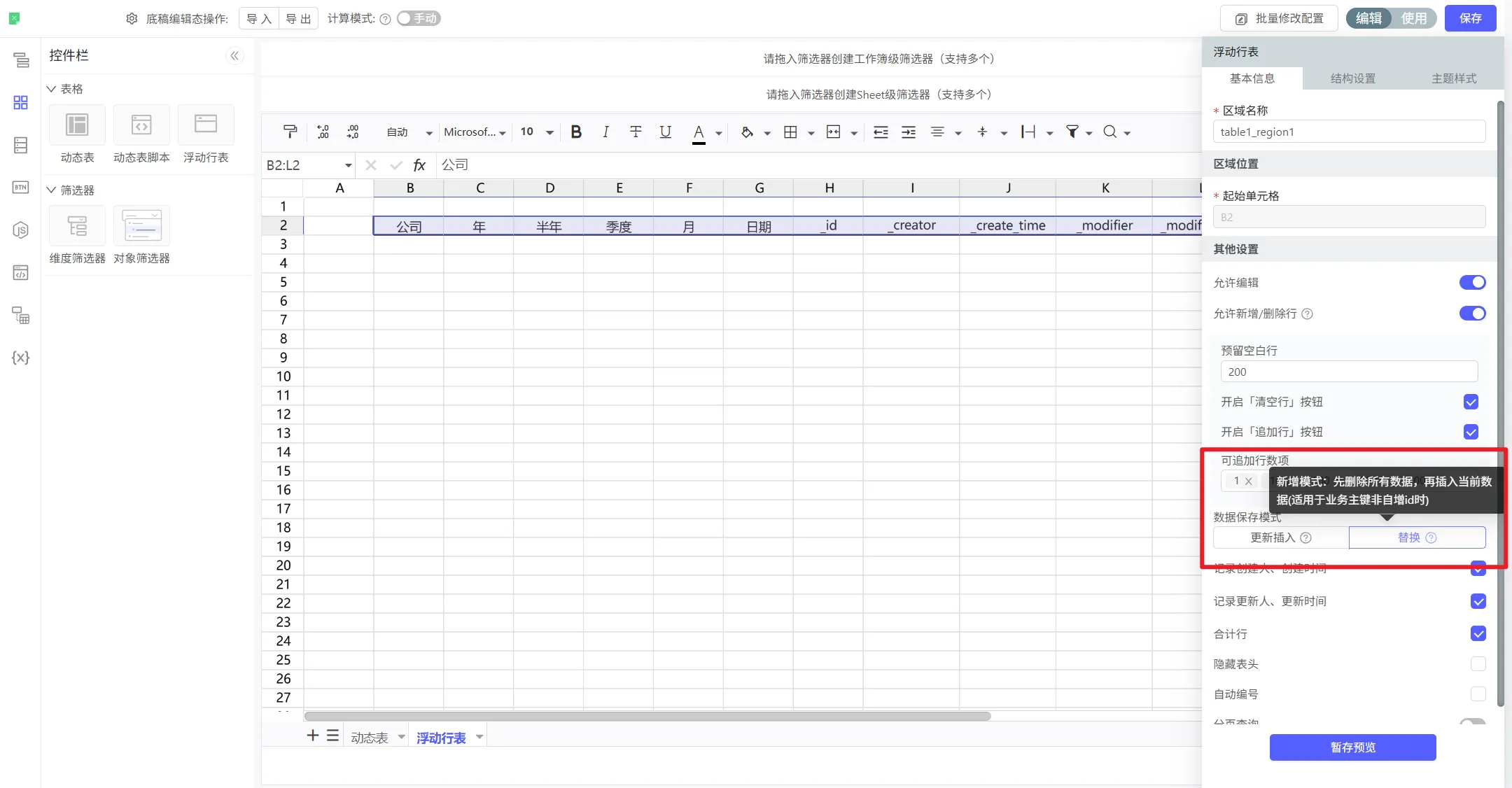Click the reserved blank rows input field

1348,372
